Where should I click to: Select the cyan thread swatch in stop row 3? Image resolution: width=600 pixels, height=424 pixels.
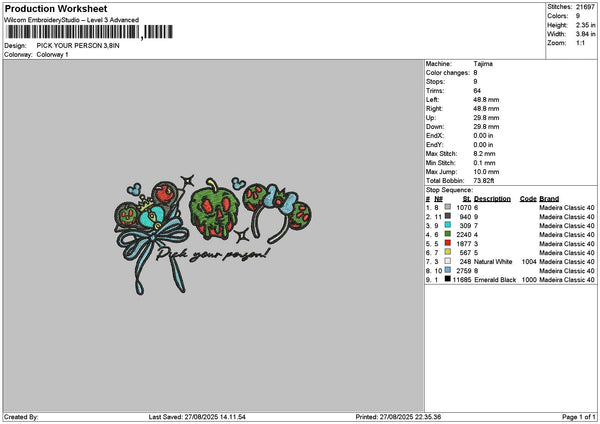coord(447,225)
